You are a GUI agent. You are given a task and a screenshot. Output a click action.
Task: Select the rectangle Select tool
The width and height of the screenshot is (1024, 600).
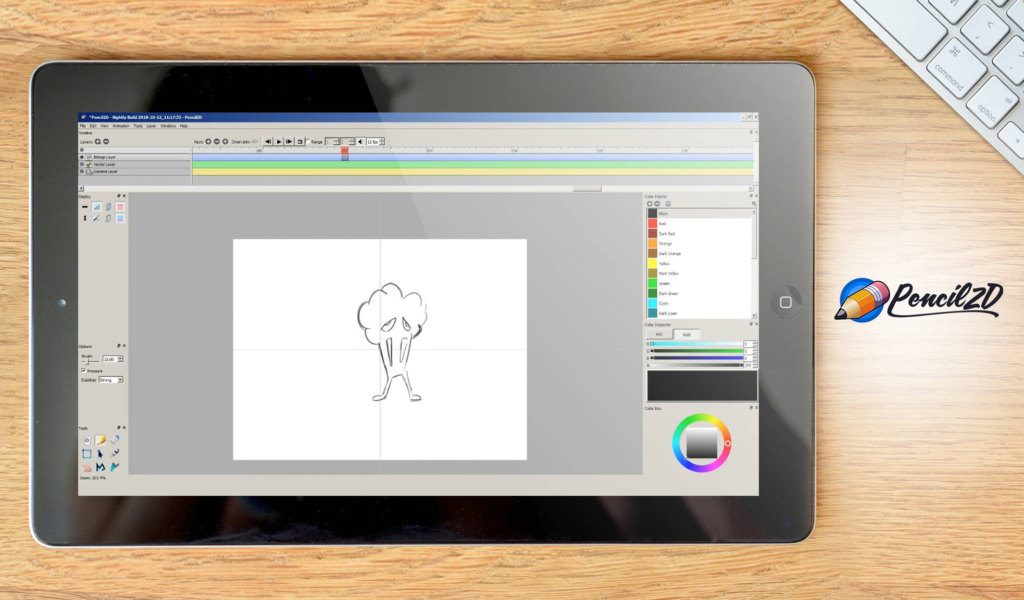pos(87,453)
